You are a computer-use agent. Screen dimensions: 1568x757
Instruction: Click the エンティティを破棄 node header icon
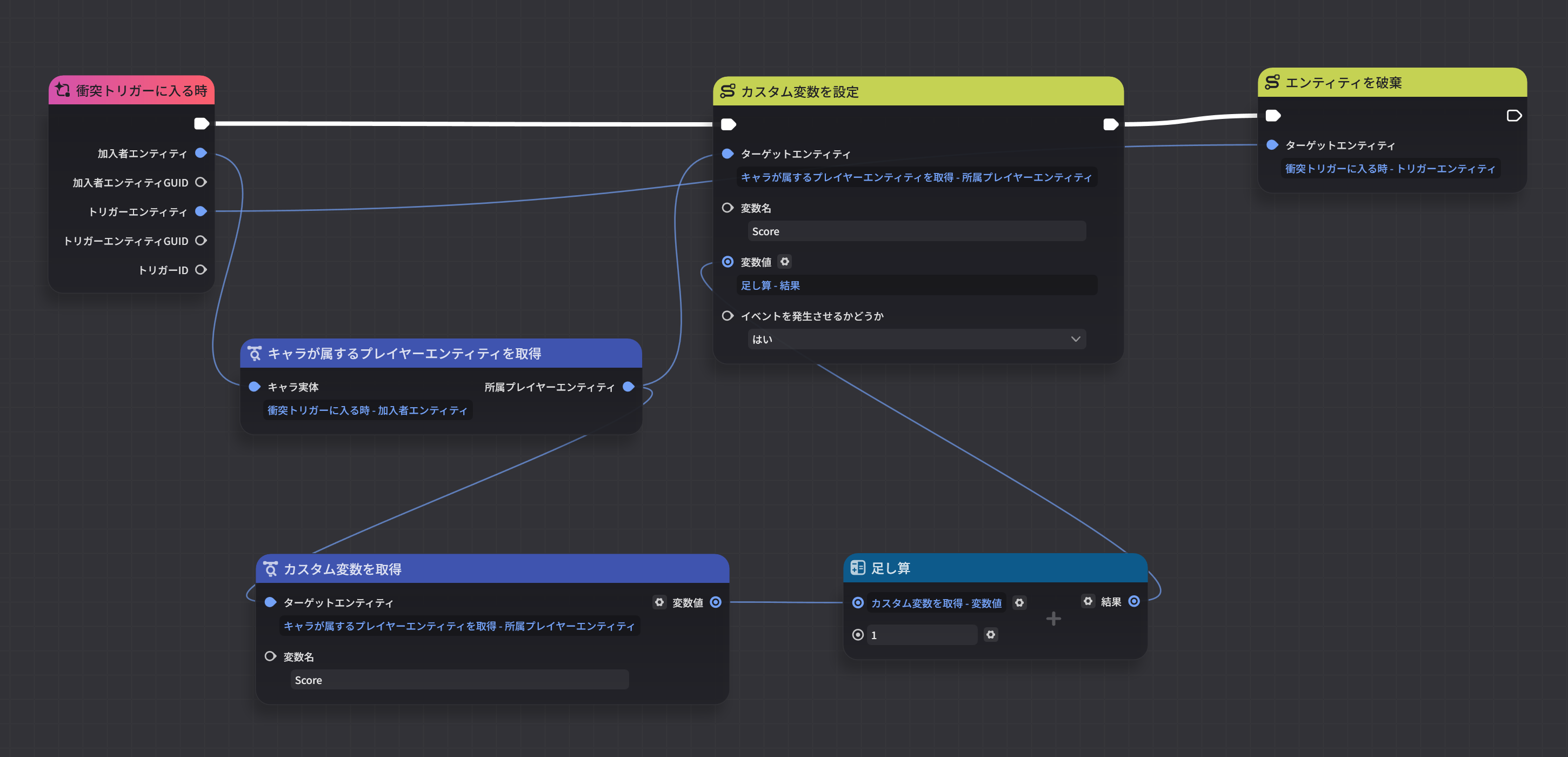point(1272,82)
